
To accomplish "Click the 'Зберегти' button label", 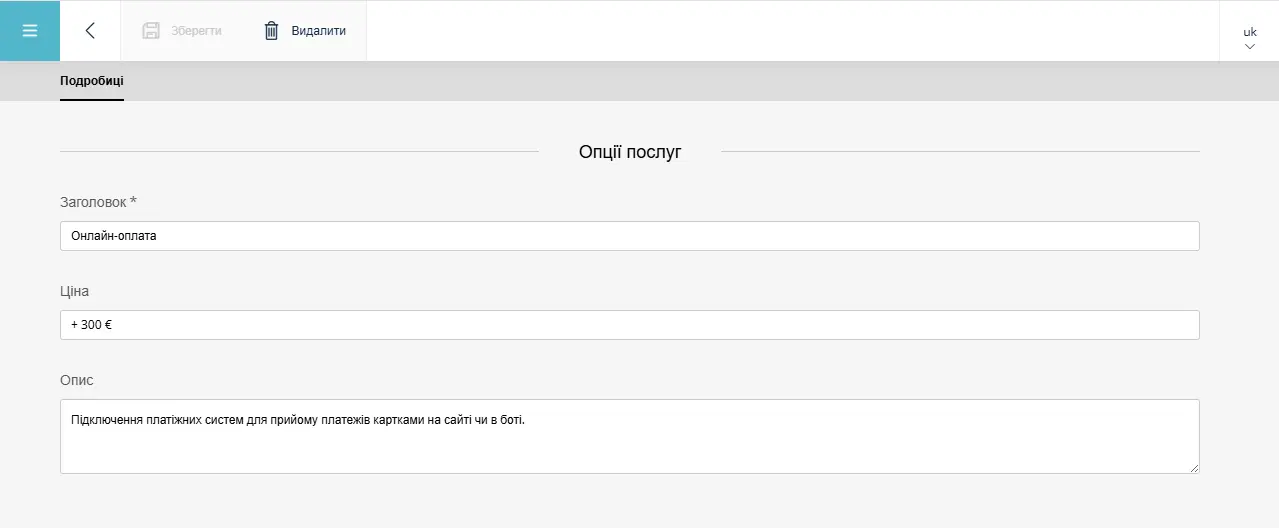I will [x=196, y=31].
